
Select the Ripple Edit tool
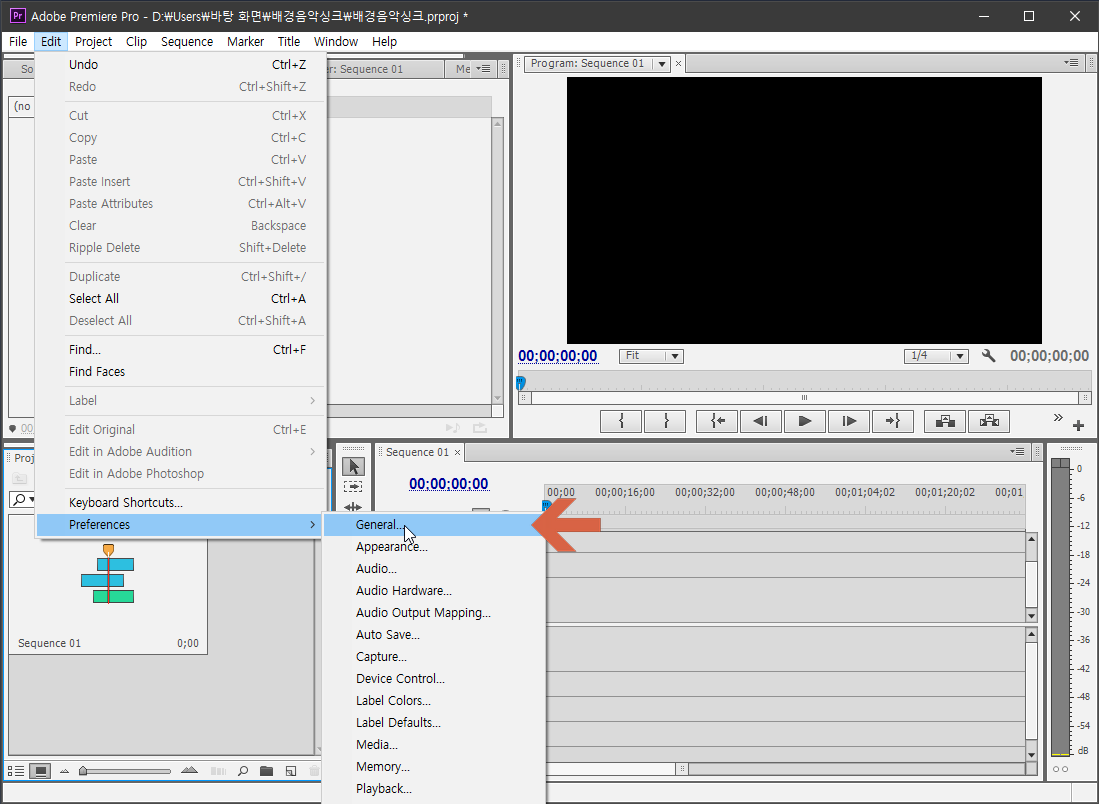353,507
